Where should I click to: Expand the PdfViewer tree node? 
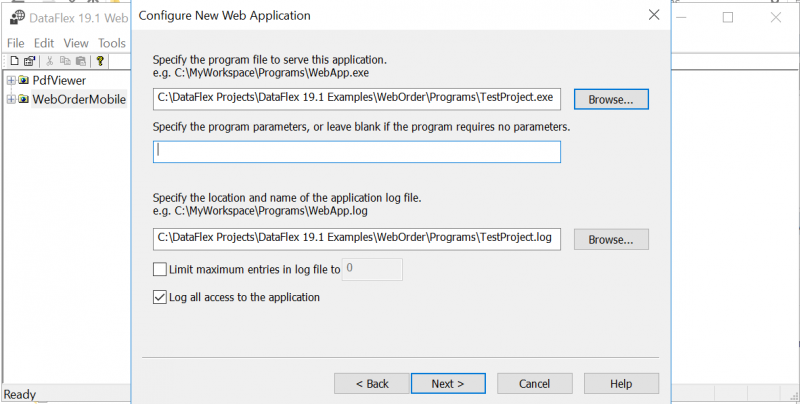[x=10, y=80]
